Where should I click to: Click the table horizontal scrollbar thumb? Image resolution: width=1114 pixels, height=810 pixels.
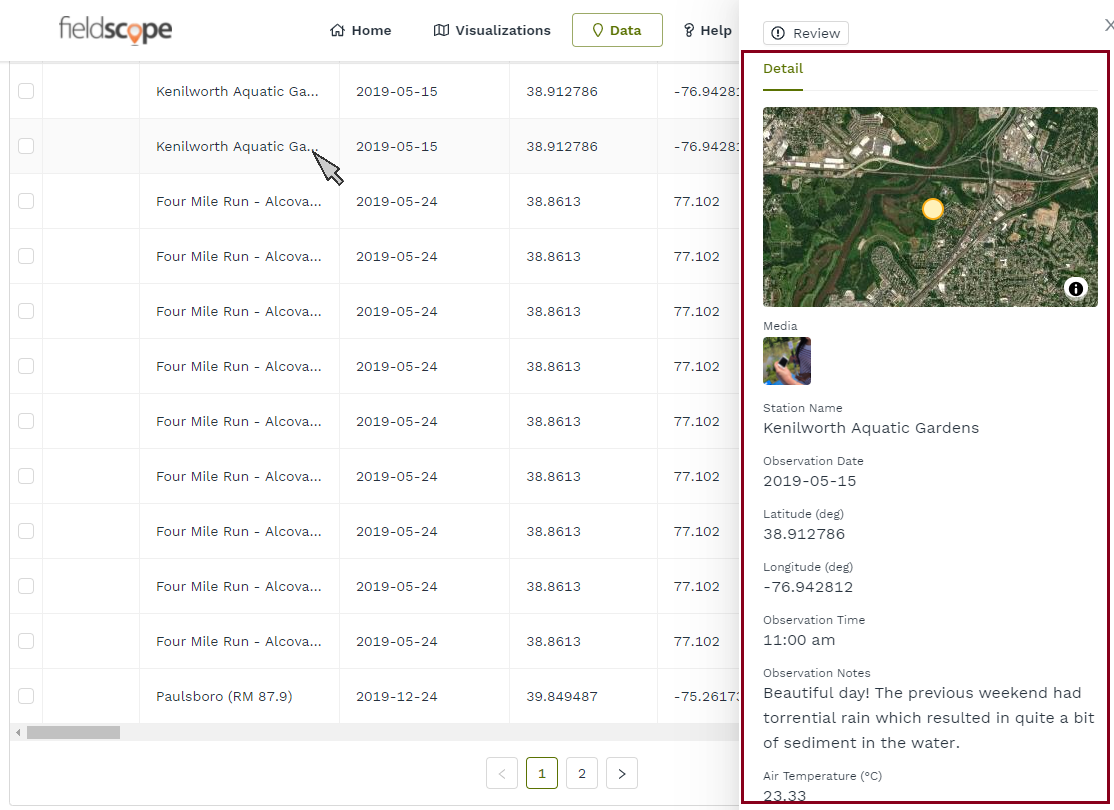(x=73, y=732)
